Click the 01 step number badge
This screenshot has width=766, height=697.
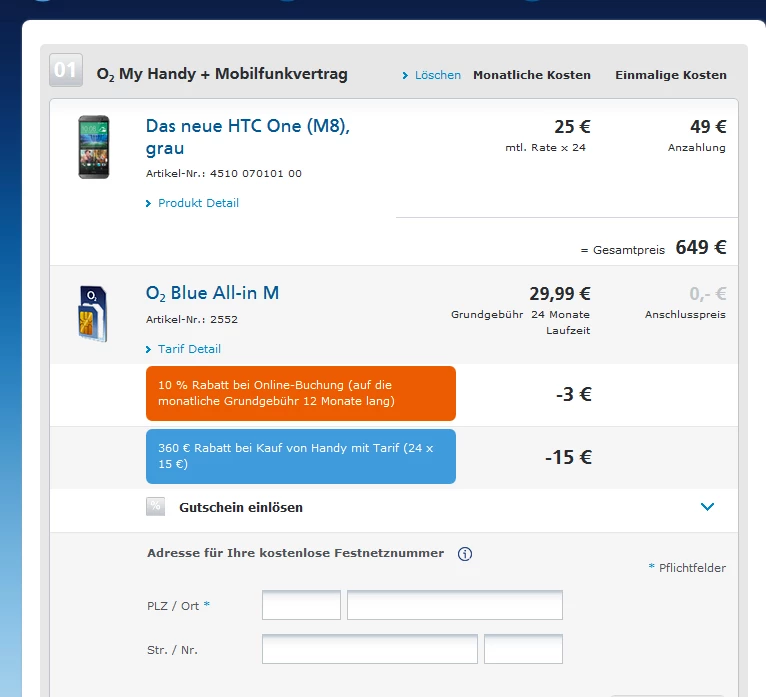pyautogui.click(x=66, y=70)
